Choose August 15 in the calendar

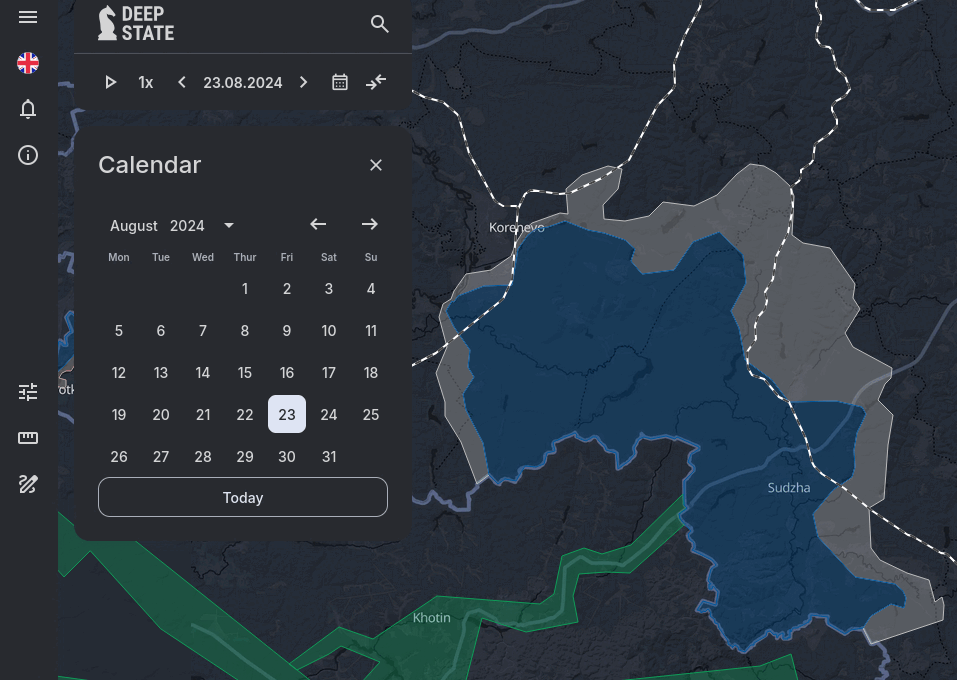[x=245, y=373]
